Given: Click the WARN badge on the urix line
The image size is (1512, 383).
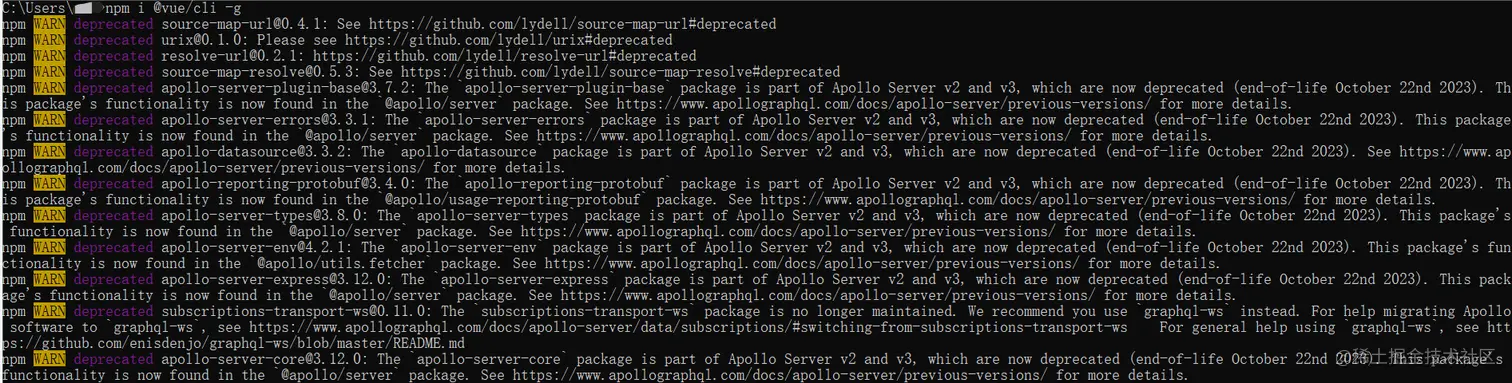Looking at the screenshot, I should 49,39.
